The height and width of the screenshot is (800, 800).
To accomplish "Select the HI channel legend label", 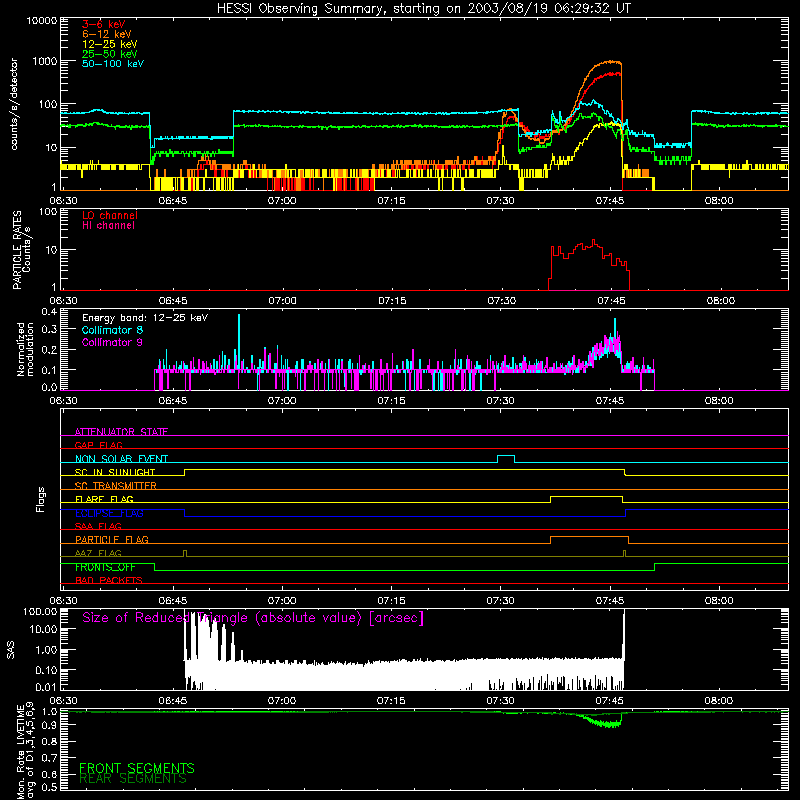I will tap(108, 226).
